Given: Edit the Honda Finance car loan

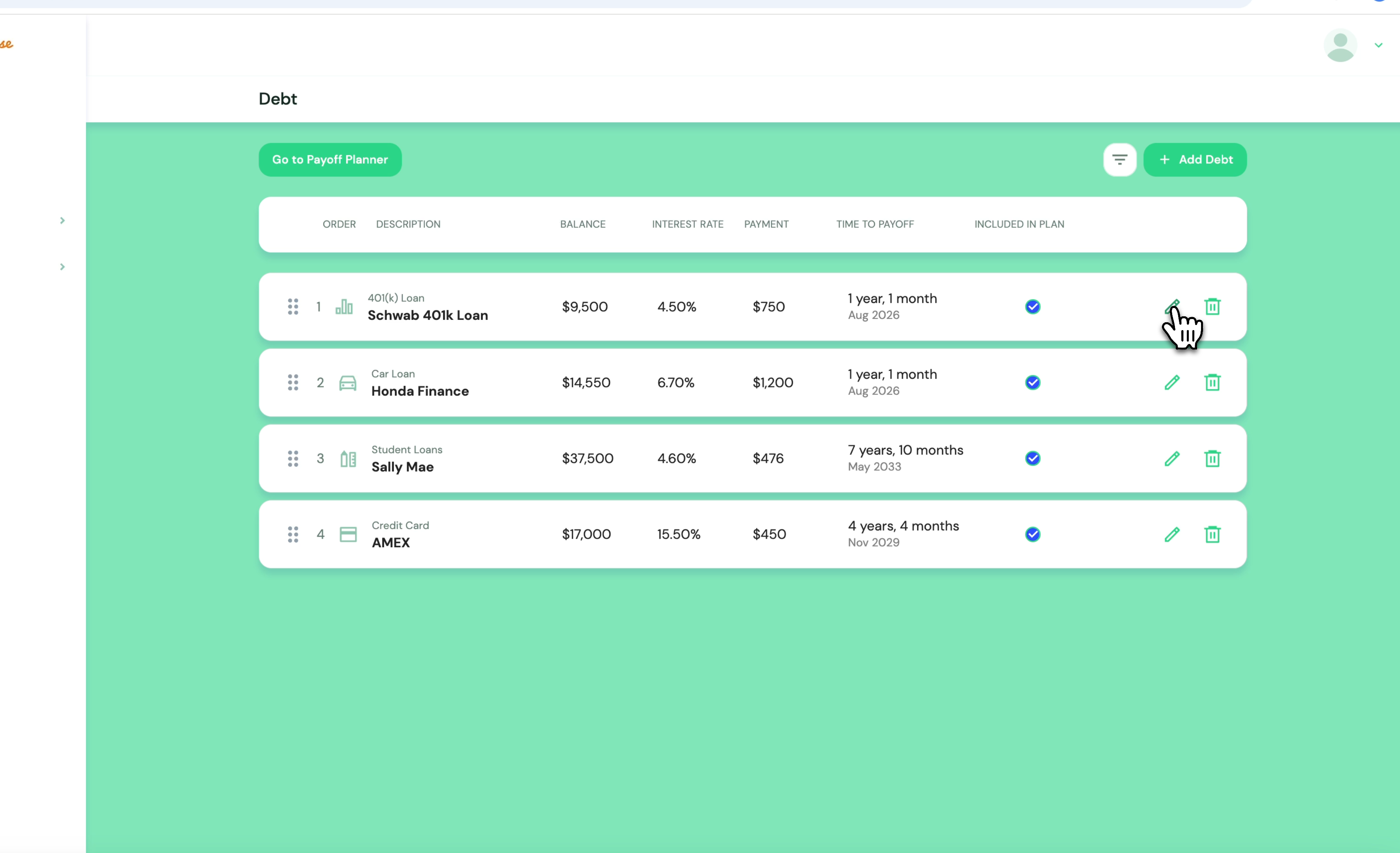Looking at the screenshot, I should pos(1172,382).
